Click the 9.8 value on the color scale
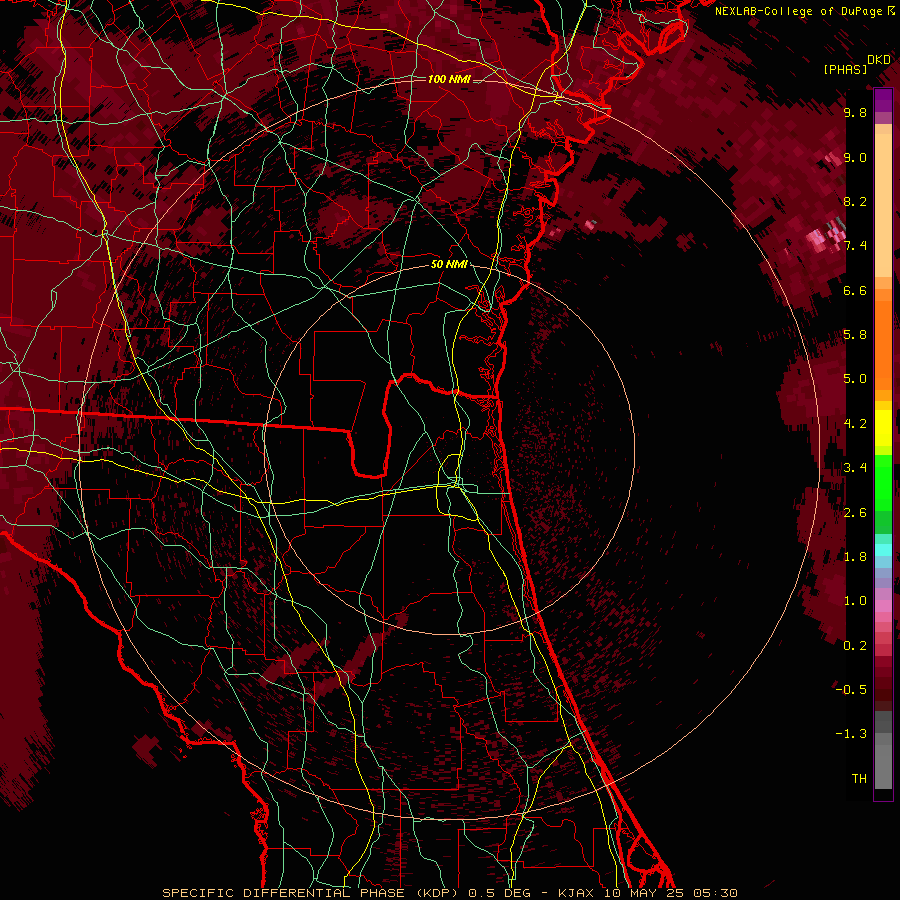900x900 pixels. click(x=855, y=112)
